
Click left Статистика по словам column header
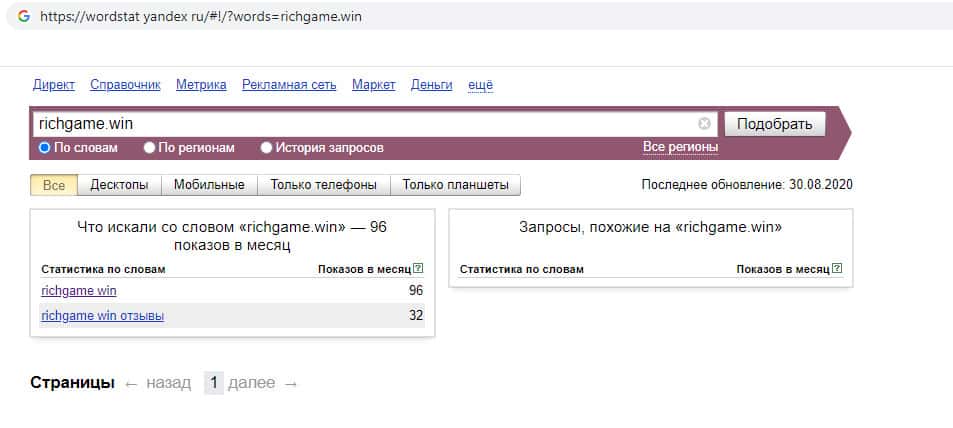[x=103, y=269]
